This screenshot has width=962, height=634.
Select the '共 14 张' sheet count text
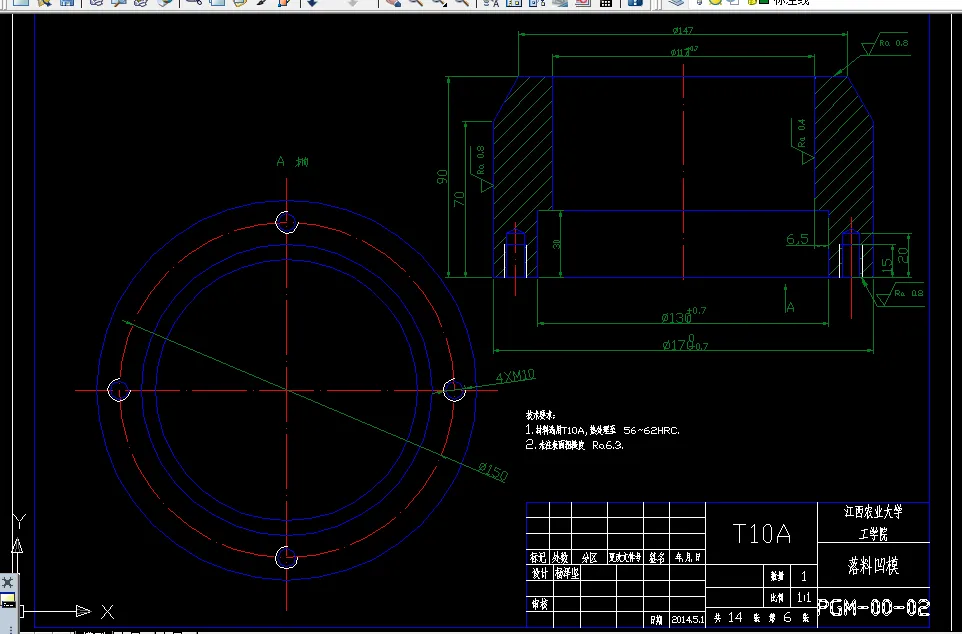[x=737, y=617]
